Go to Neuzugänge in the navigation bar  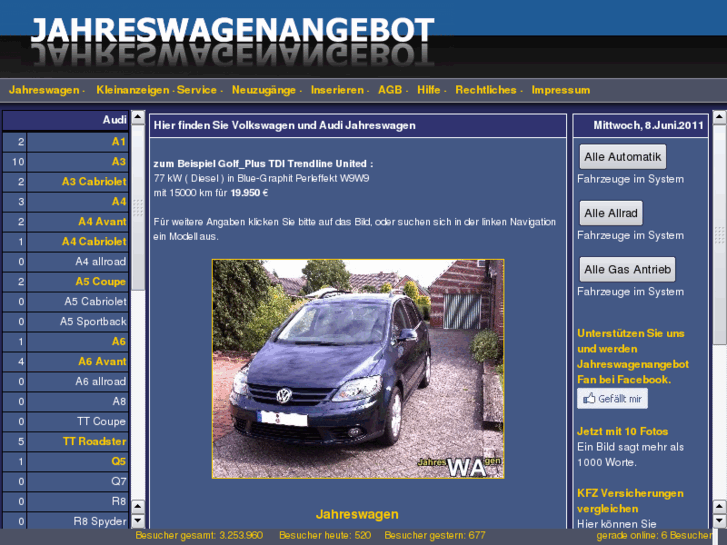264,90
